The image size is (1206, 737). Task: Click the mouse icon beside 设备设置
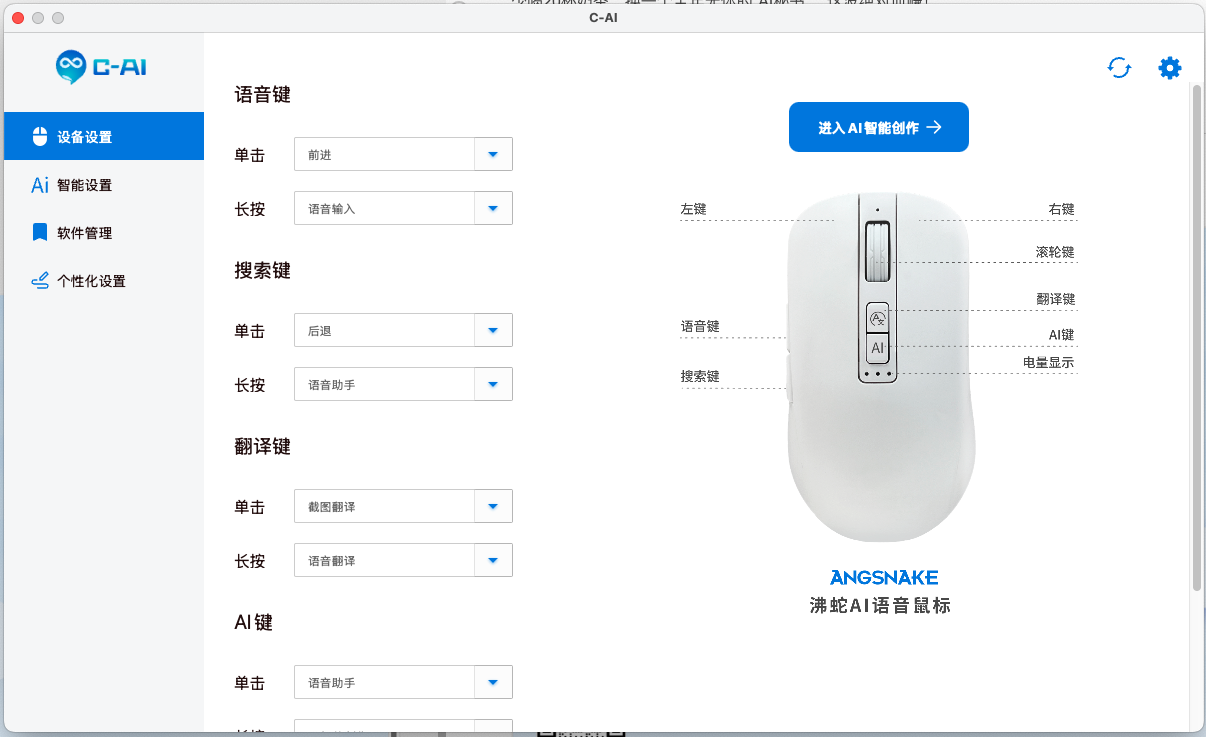(40, 137)
